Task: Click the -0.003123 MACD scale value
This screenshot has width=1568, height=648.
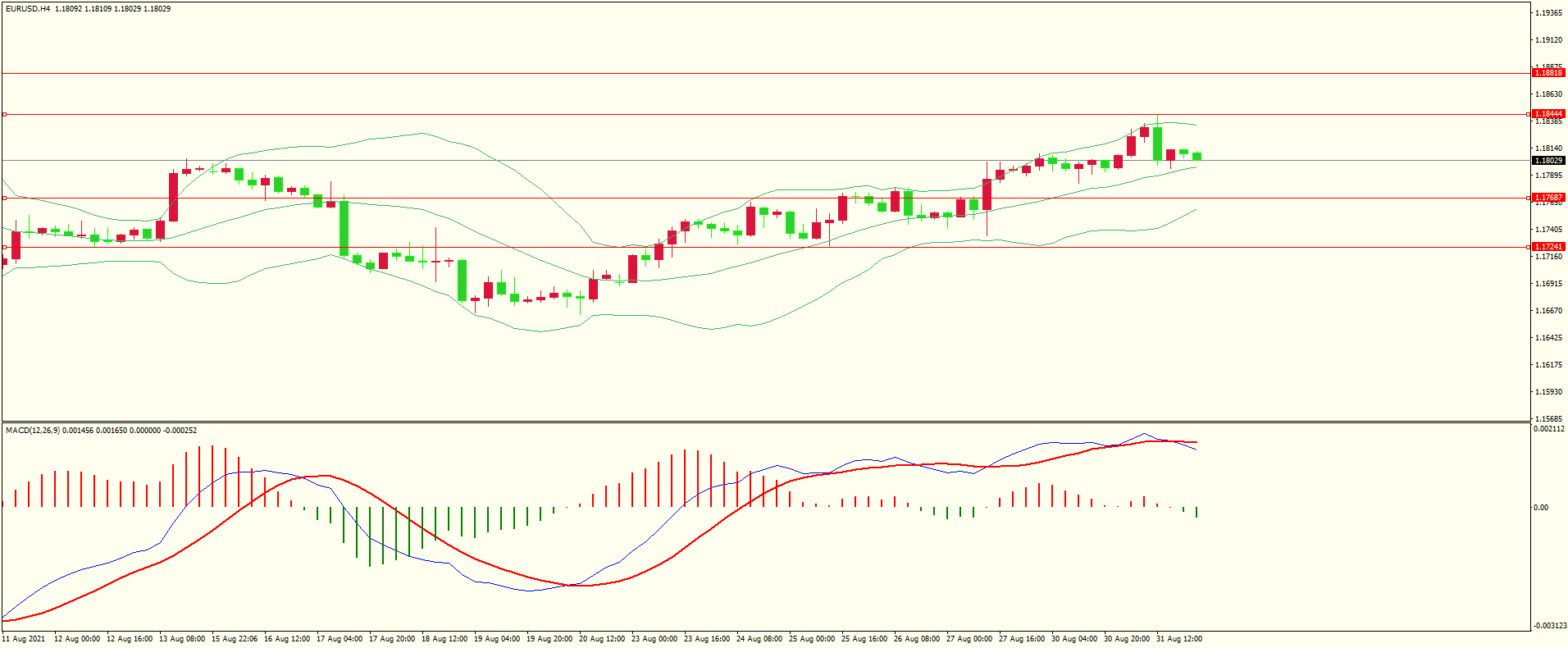Action: [x=1550, y=626]
